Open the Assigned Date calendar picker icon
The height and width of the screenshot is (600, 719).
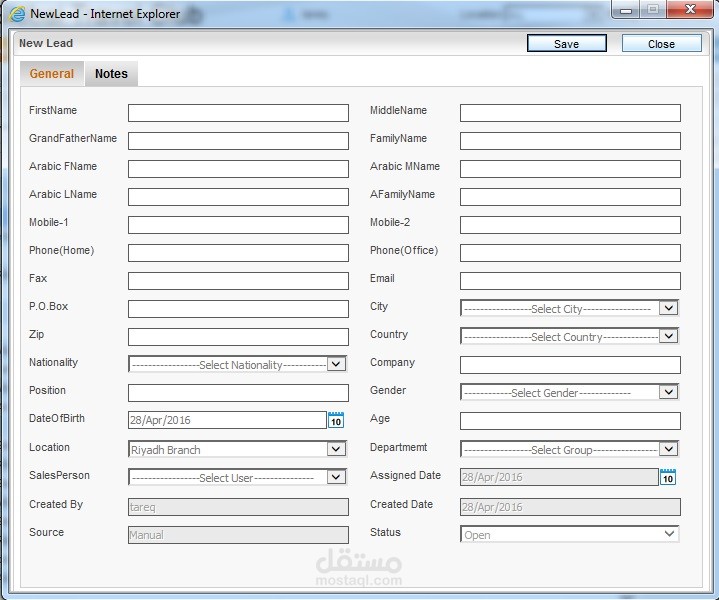pyautogui.click(x=668, y=477)
